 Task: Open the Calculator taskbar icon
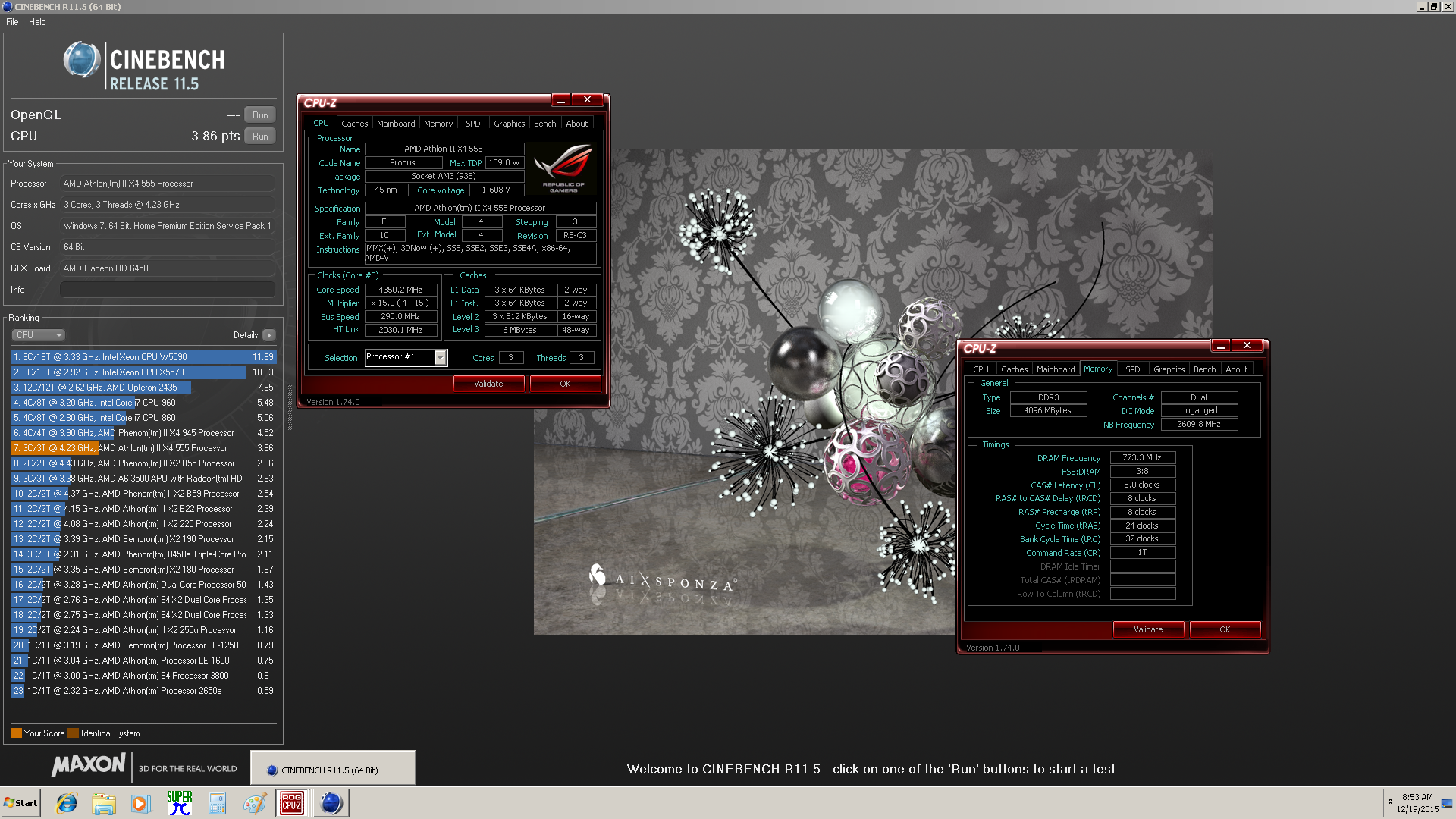217,803
